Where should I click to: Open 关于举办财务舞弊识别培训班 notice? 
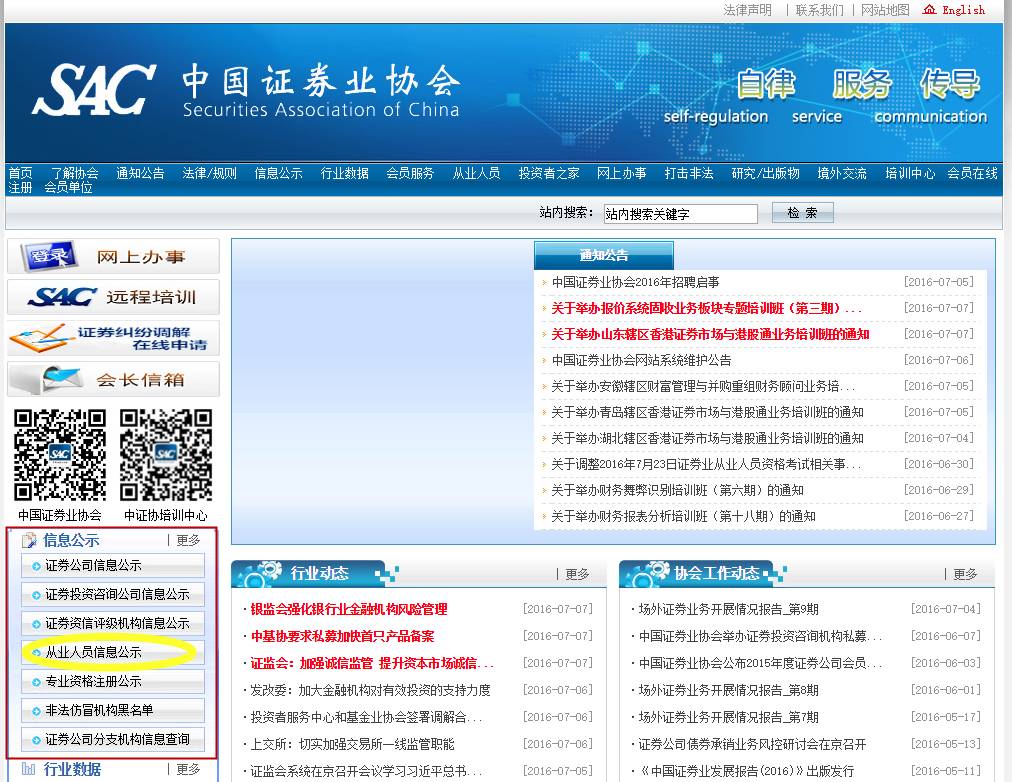click(x=678, y=490)
